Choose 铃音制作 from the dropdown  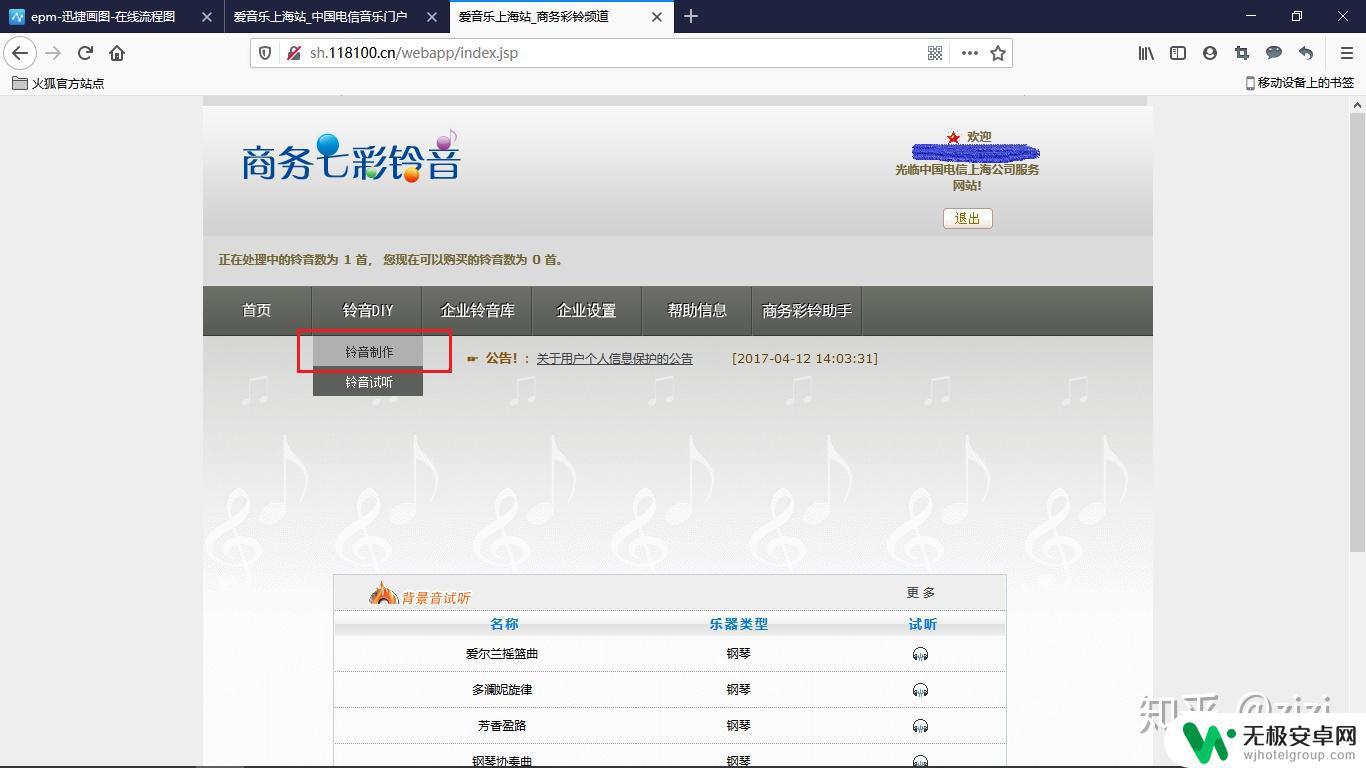point(369,352)
